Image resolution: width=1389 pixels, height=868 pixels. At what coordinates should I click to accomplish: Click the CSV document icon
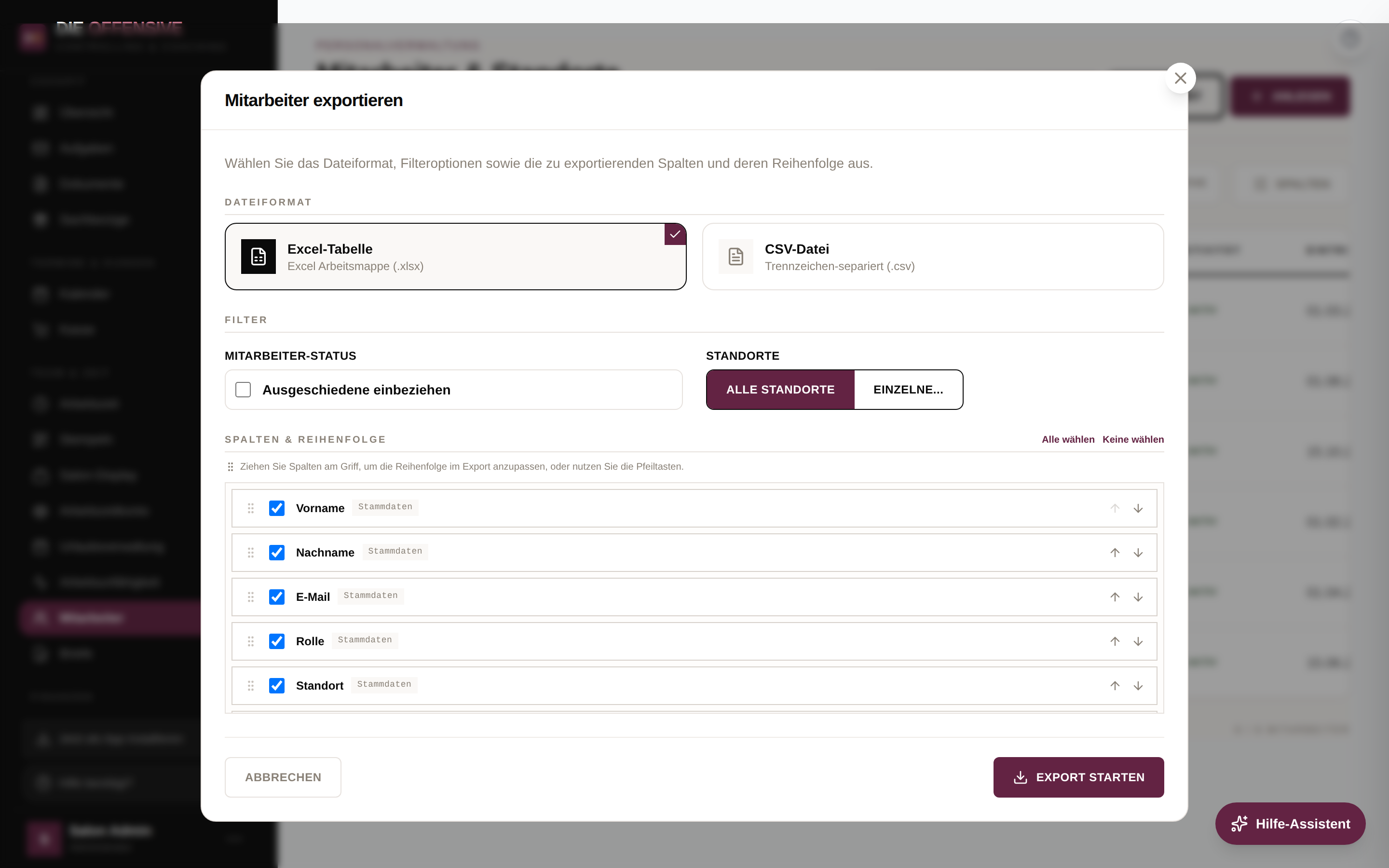736,257
